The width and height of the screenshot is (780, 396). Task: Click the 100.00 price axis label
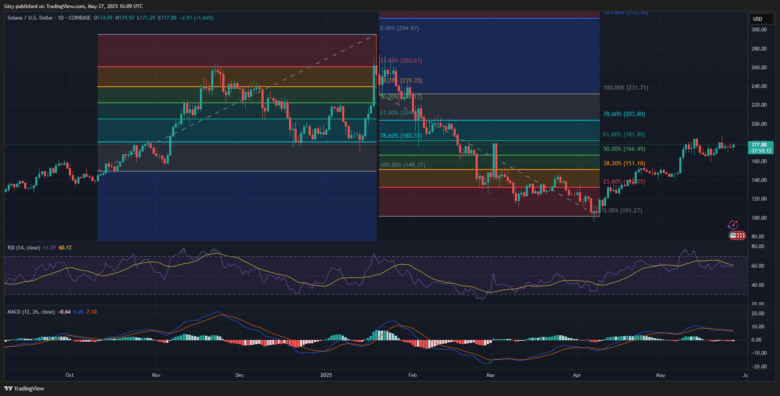(759, 218)
